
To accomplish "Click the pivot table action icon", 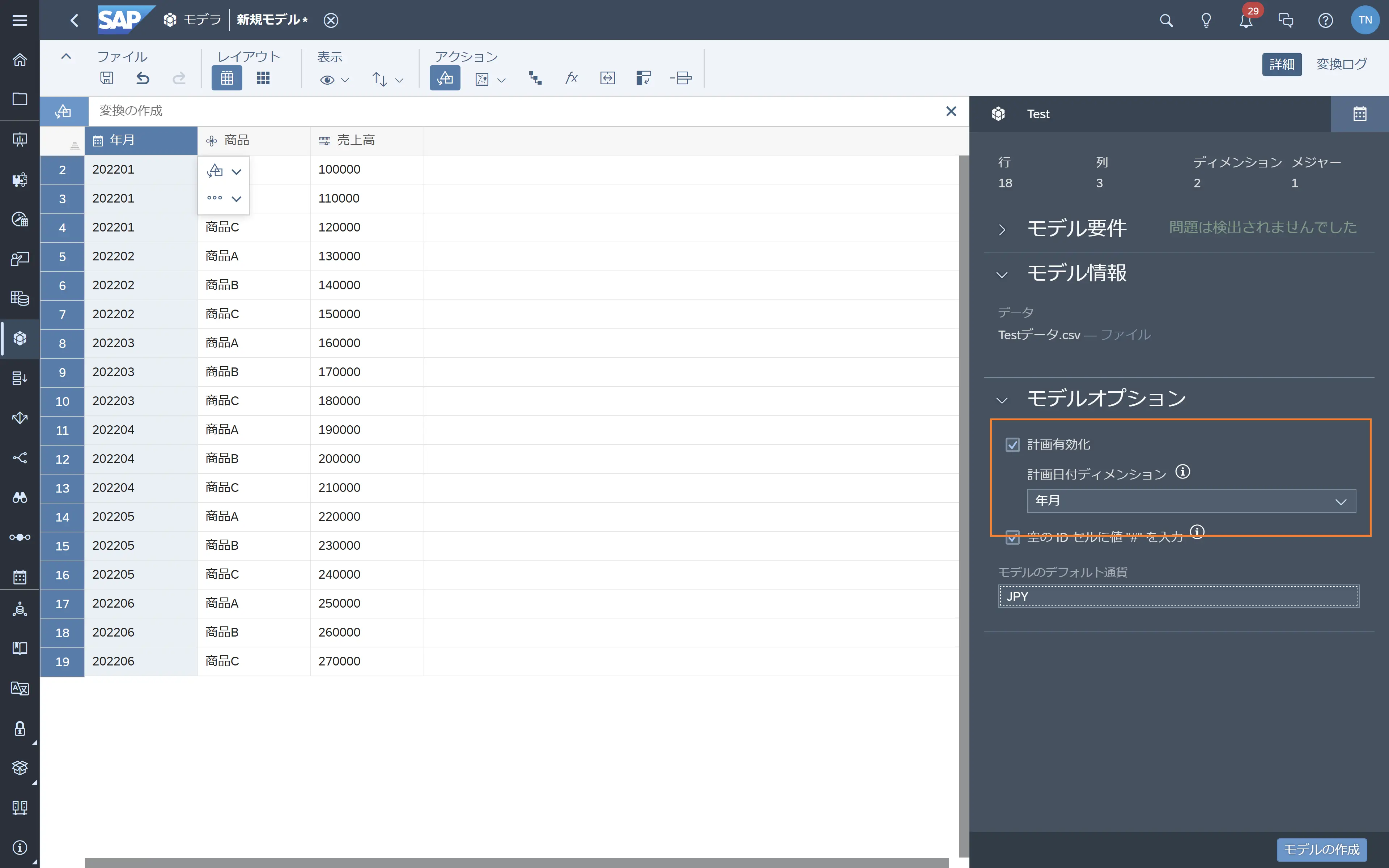I will (x=643, y=78).
